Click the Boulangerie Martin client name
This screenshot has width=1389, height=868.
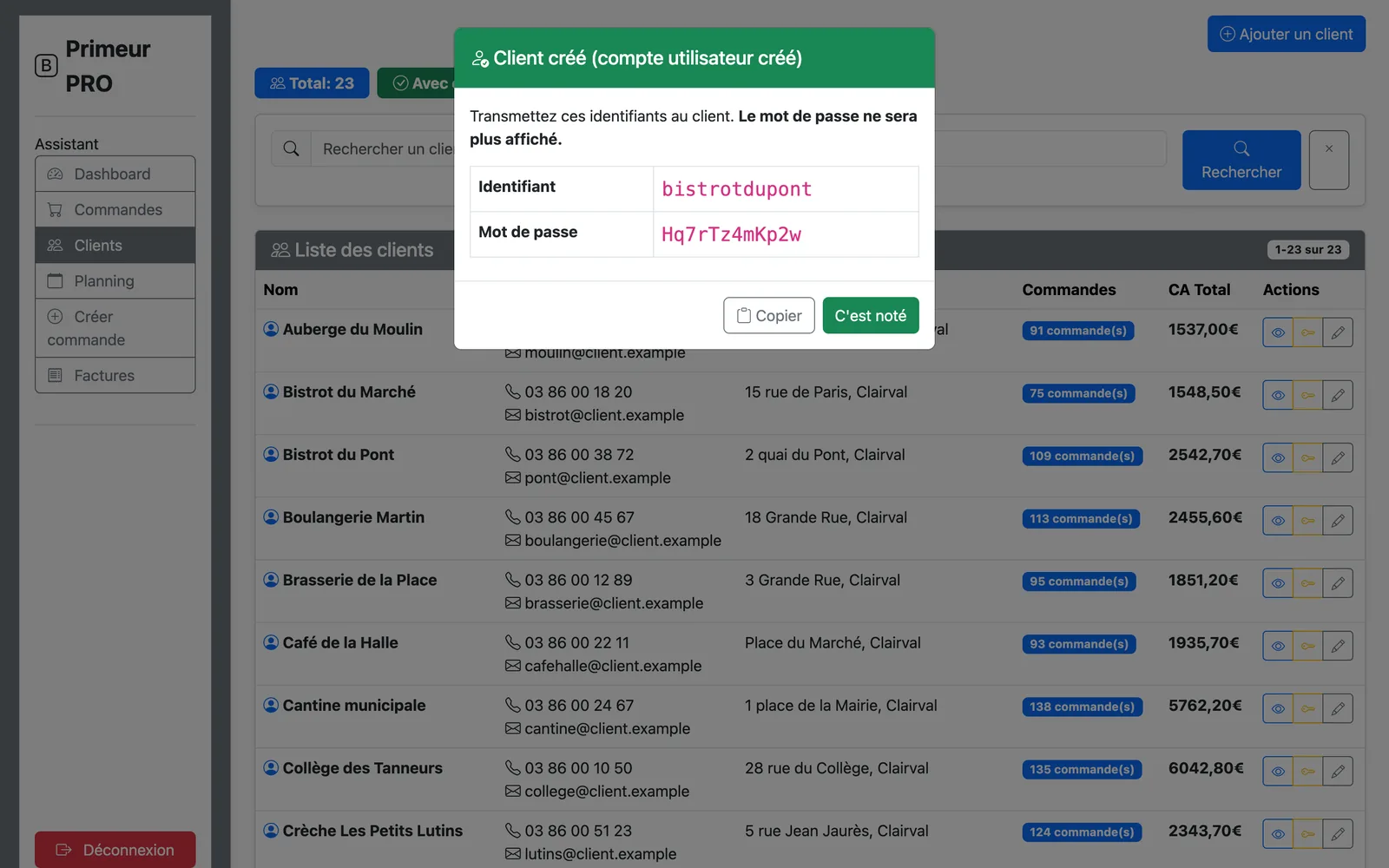353,517
